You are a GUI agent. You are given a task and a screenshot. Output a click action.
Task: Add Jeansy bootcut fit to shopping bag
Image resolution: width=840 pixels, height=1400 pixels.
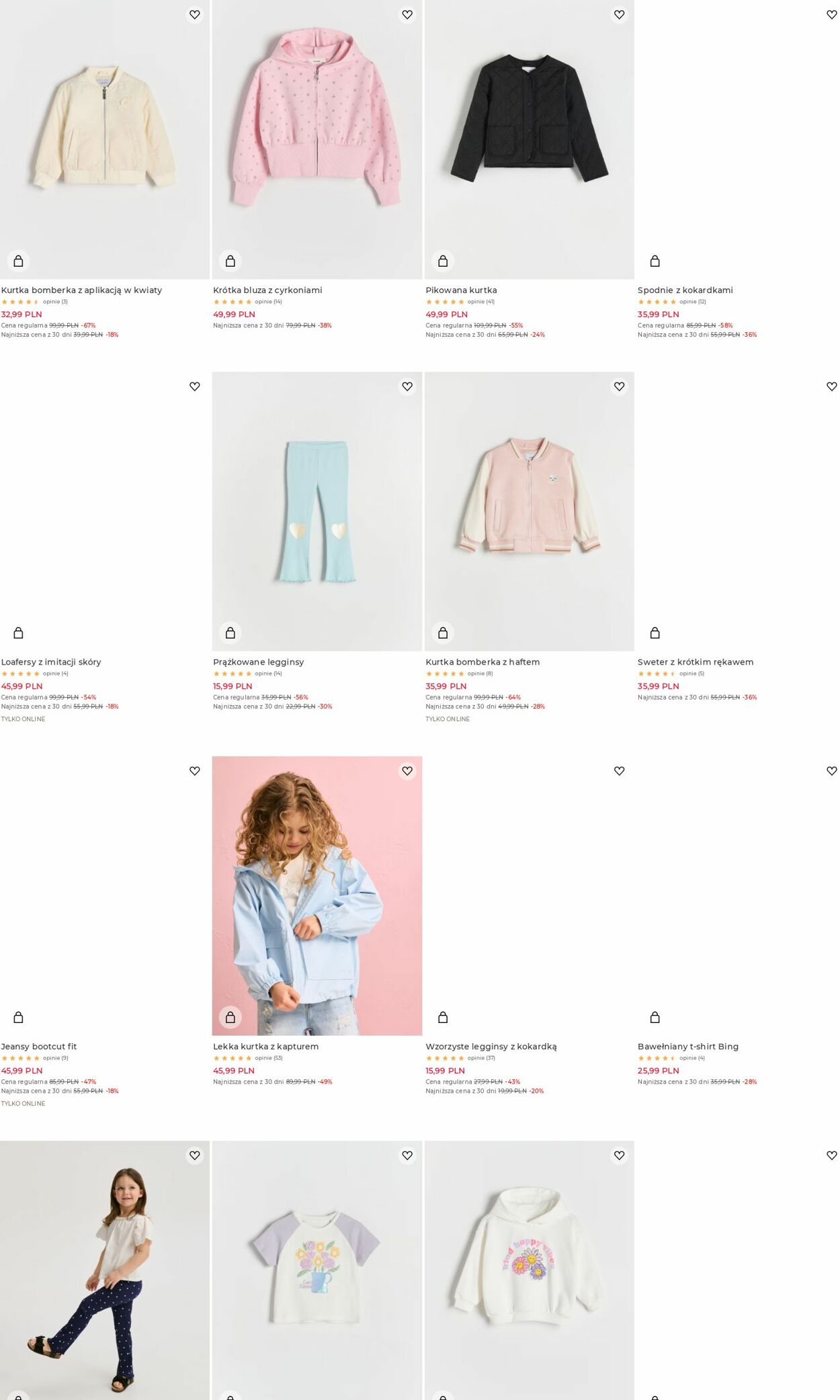tap(18, 1017)
